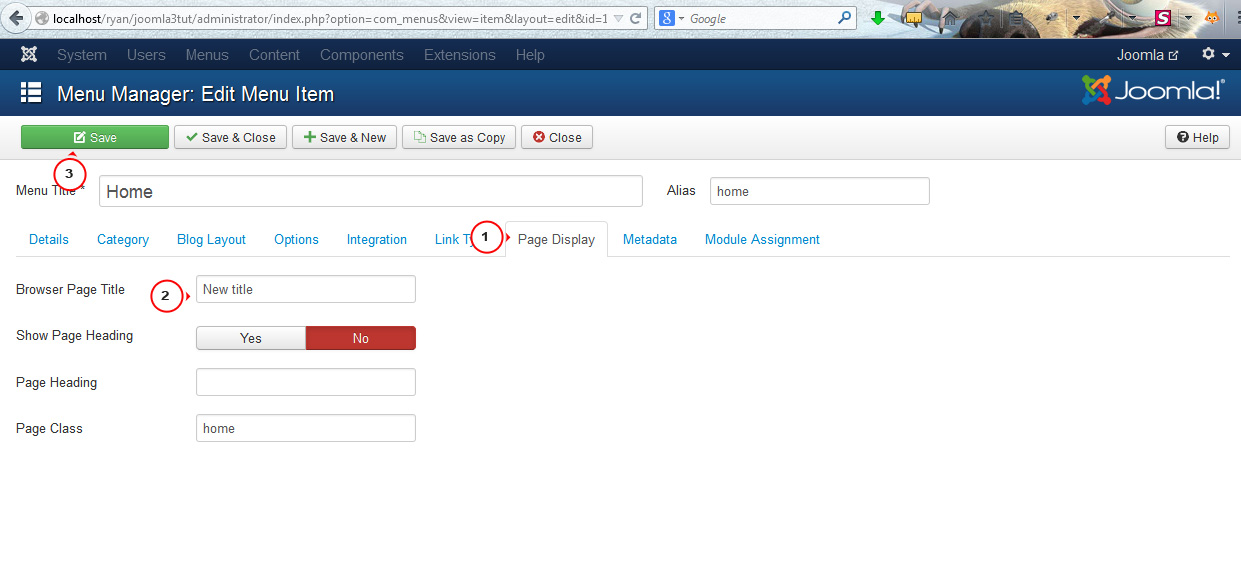Click the eyedropper color picker icon
This screenshot has height=583, width=1241.
(x=1107, y=17)
